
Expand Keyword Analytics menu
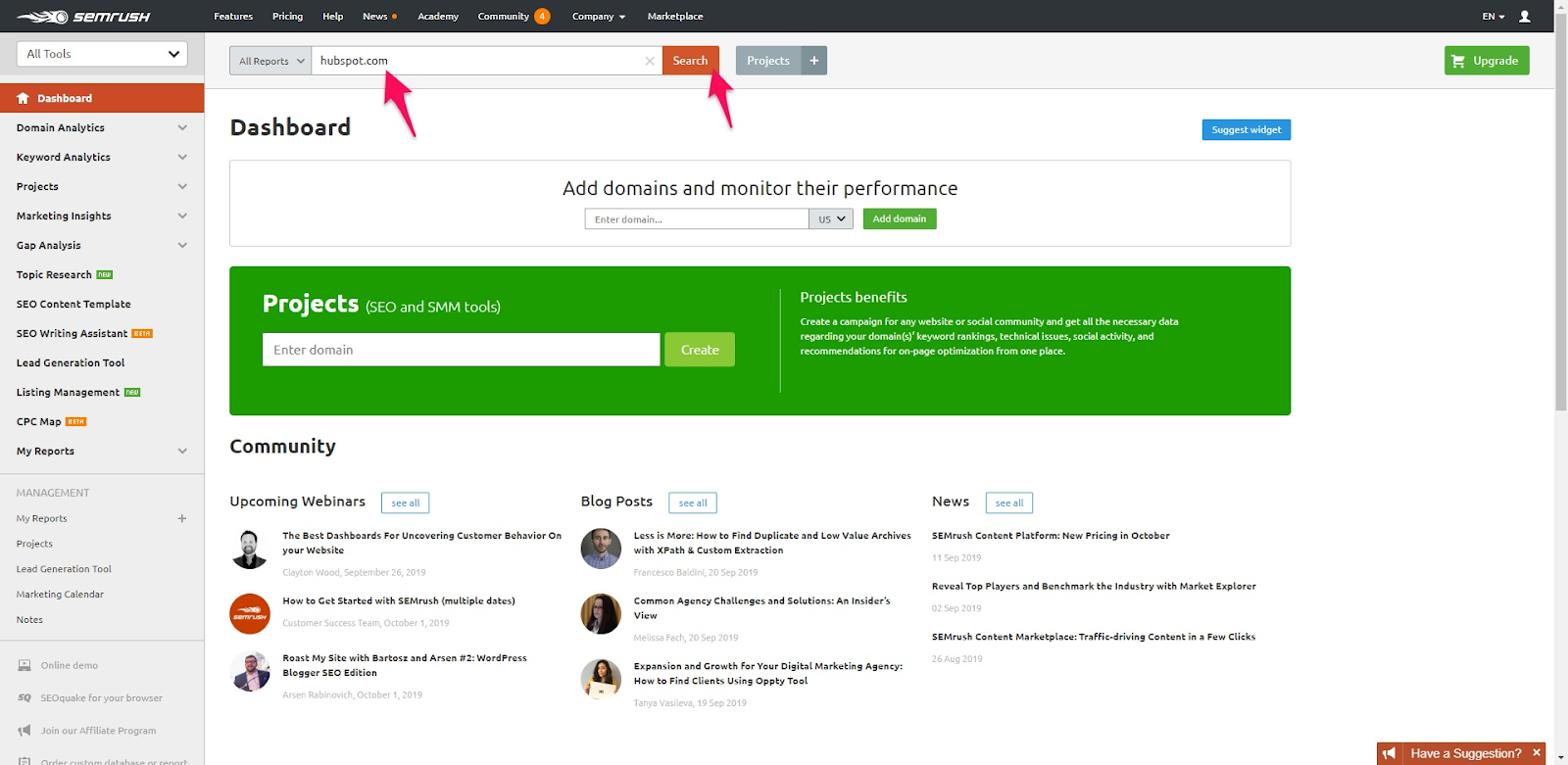[182, 157]
